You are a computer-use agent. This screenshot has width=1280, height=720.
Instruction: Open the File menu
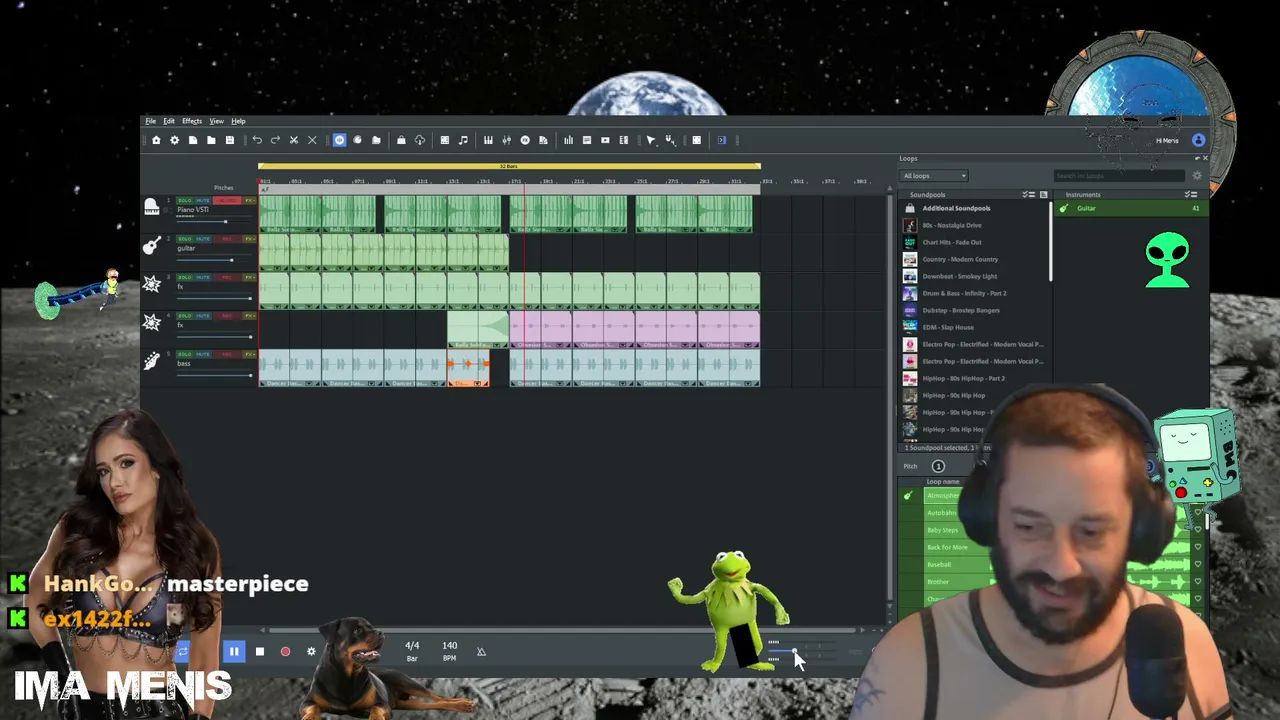tap(150, 121)
